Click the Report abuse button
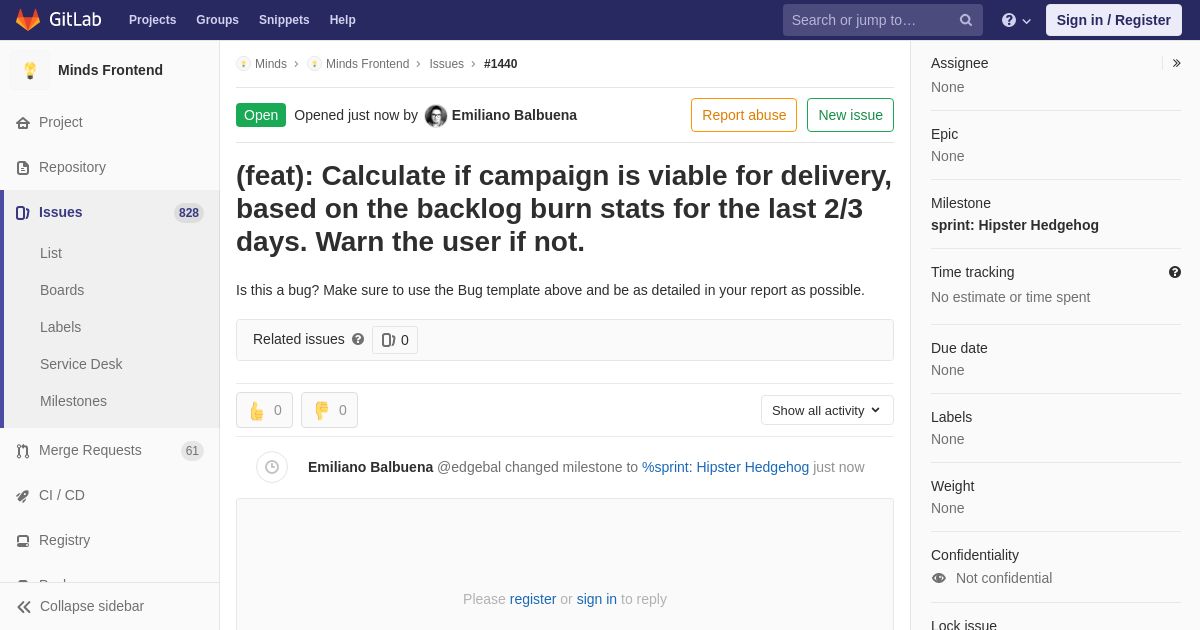This screenshot has height=630, width=1200. point(744,115)
